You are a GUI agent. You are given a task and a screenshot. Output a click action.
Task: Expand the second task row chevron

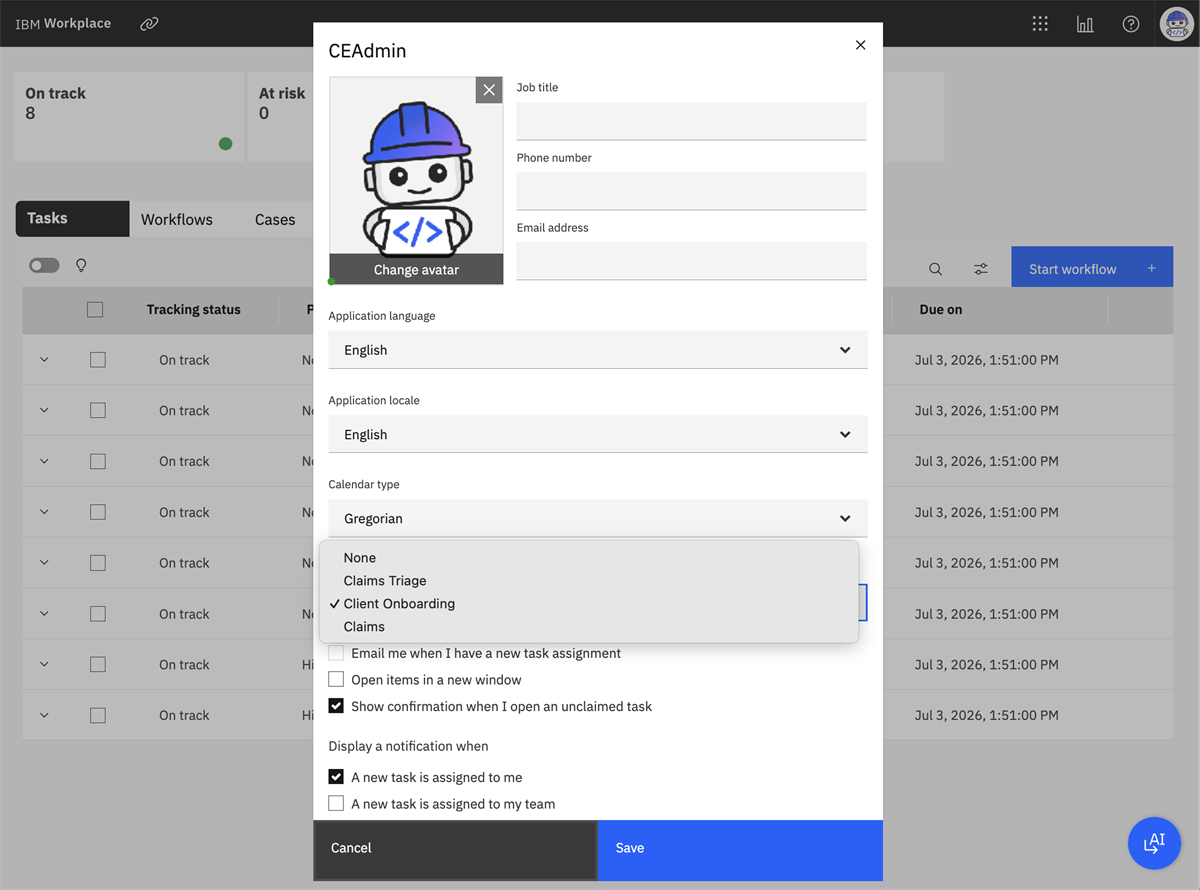[x=44, y=411]
